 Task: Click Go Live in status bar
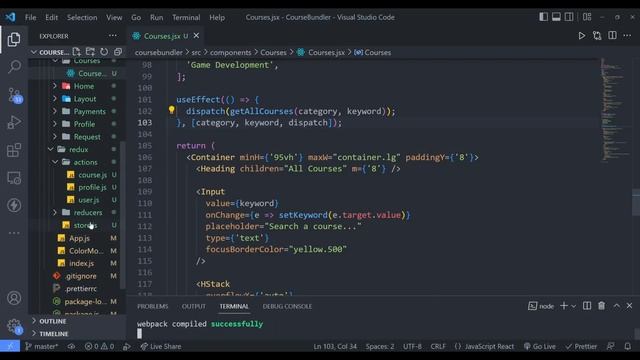click(540, 346)
